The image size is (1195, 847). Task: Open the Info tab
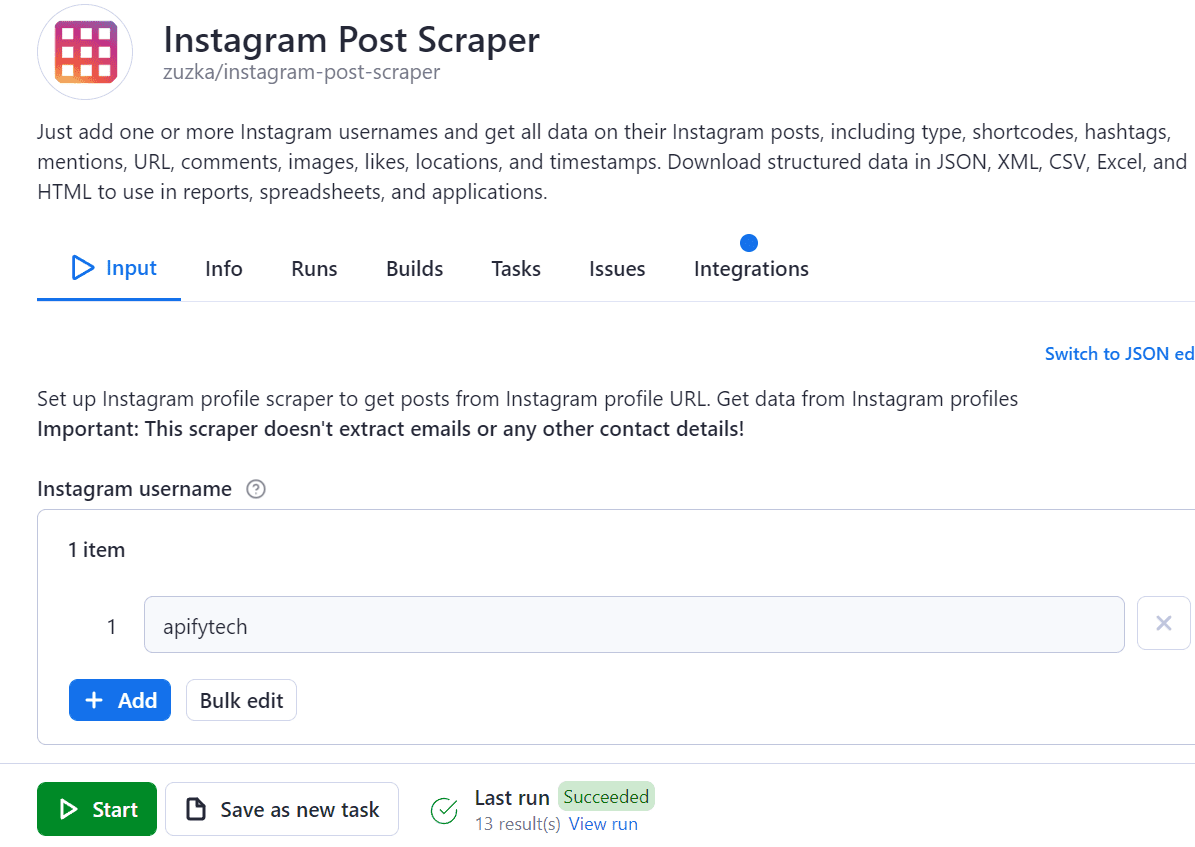(x=223, y=268)
